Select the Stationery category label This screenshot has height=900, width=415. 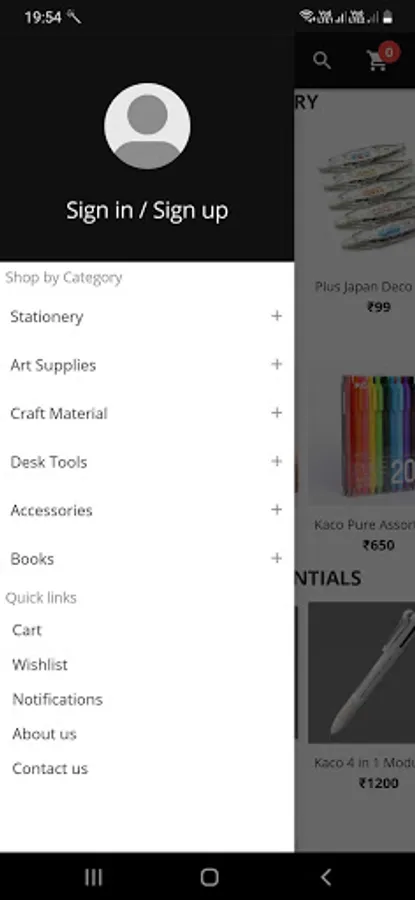tap(46, 317)
